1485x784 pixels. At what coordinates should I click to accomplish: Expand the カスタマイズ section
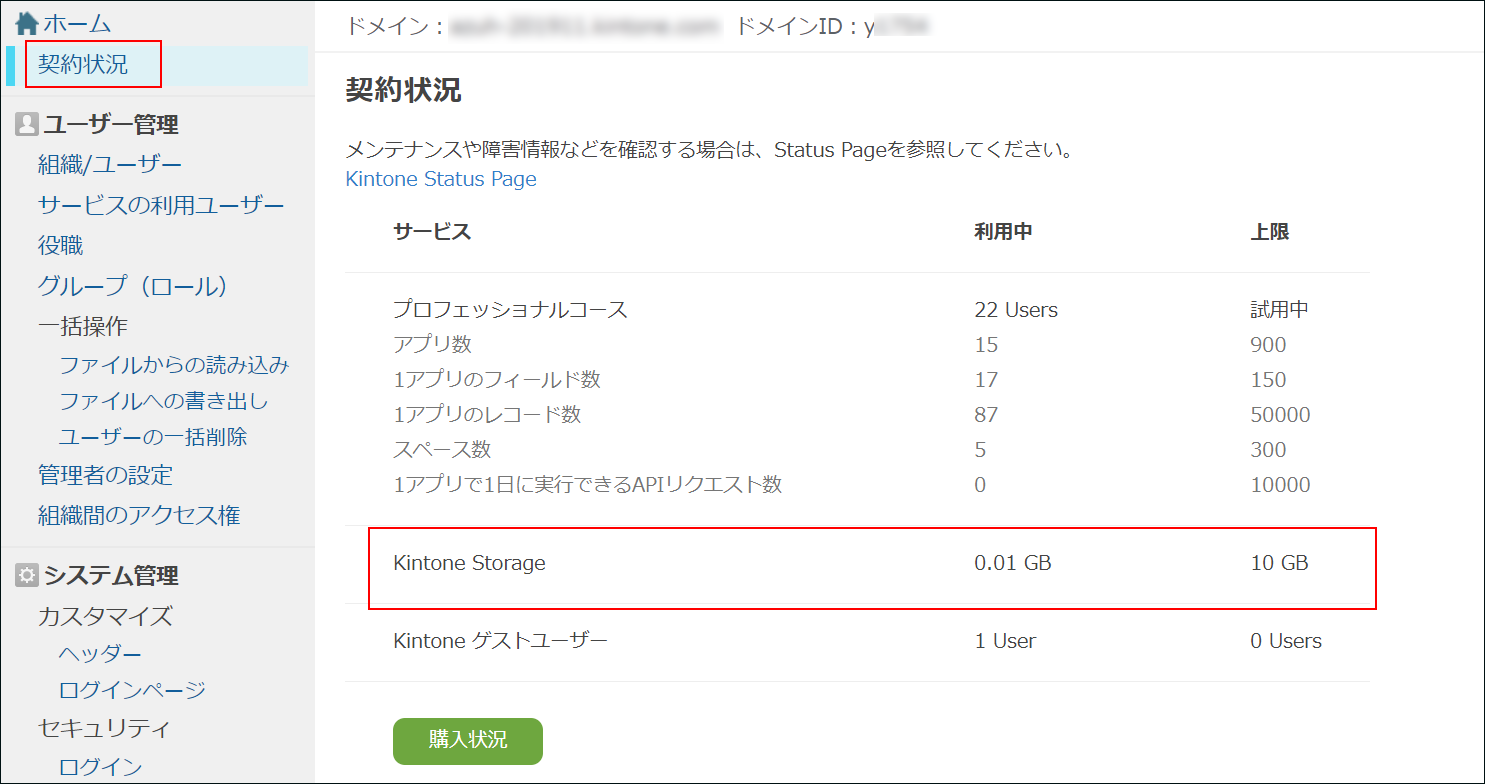coord(107,617)
